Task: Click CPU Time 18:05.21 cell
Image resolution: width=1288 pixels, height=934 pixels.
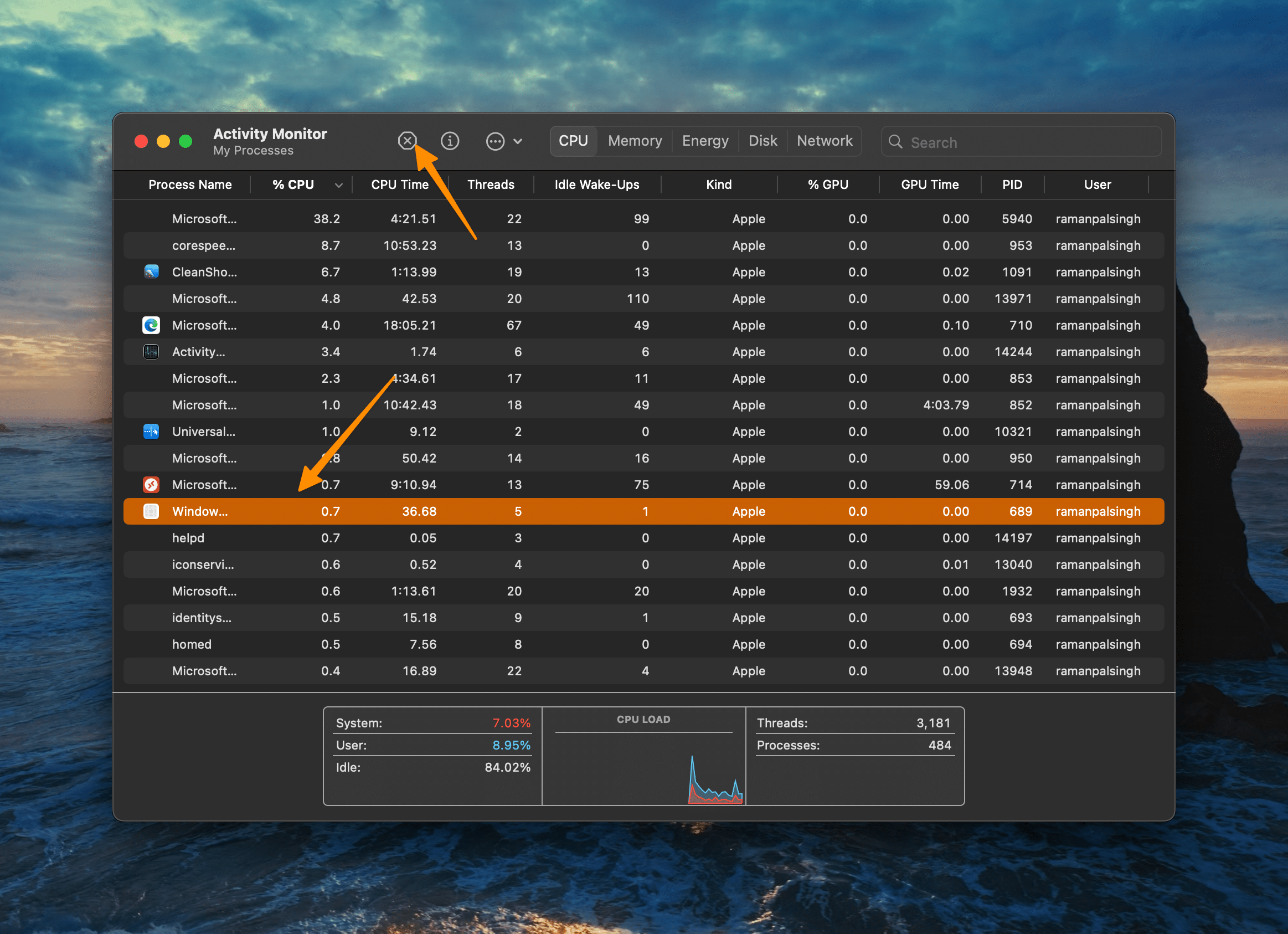Action: click(409, 325)
